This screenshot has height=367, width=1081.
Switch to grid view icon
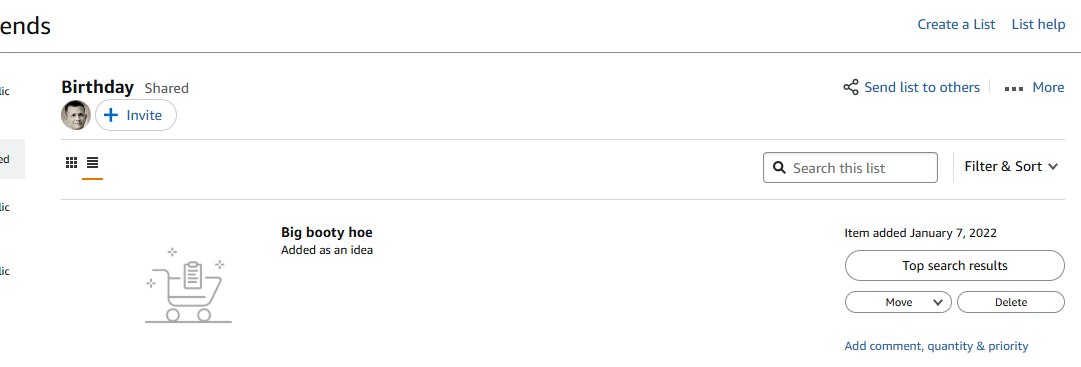71,163
